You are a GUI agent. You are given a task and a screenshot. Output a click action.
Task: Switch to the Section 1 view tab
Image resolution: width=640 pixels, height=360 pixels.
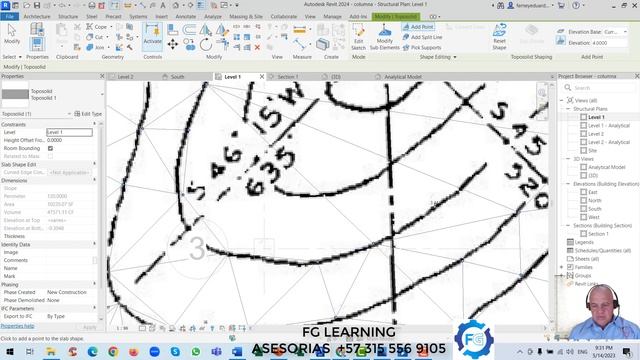click(288, 77)
